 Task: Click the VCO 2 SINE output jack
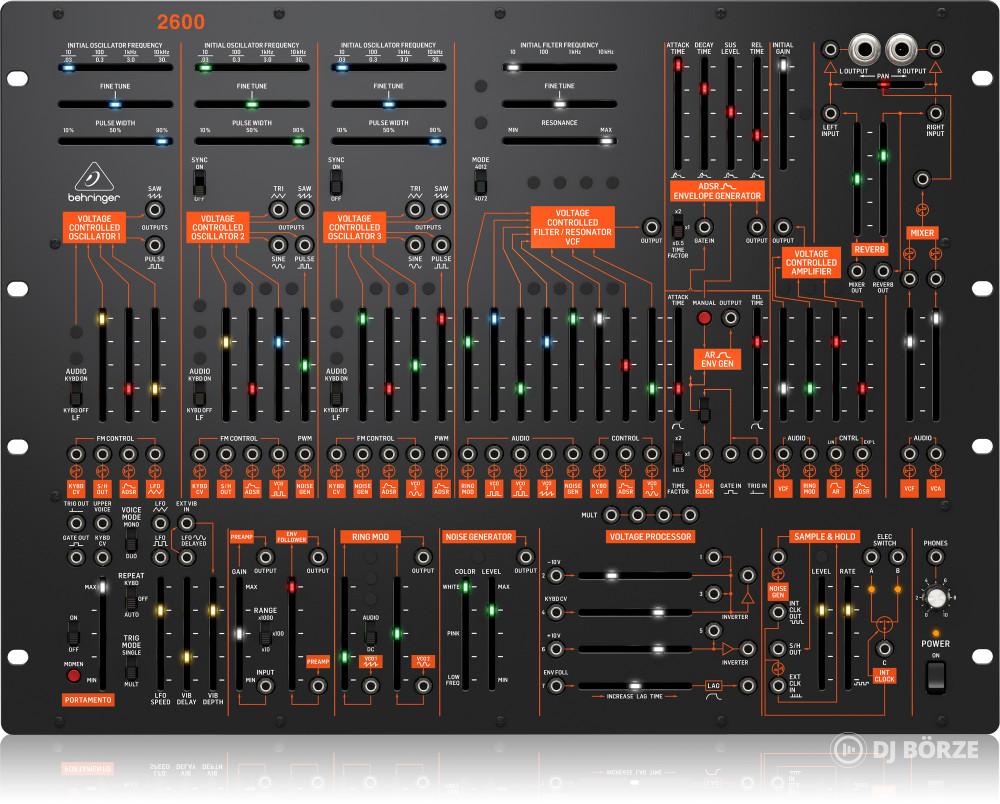278,245
